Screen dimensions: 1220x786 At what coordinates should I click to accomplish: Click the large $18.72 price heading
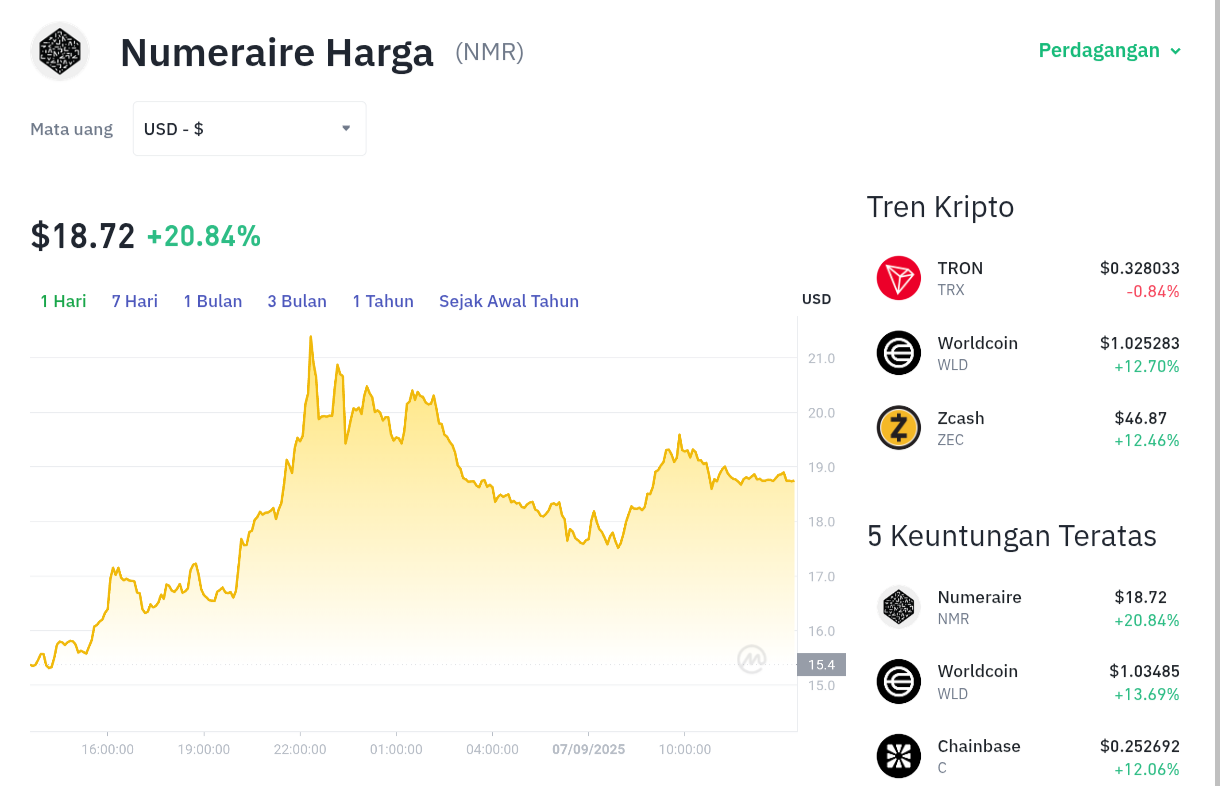tap(83, 236)
